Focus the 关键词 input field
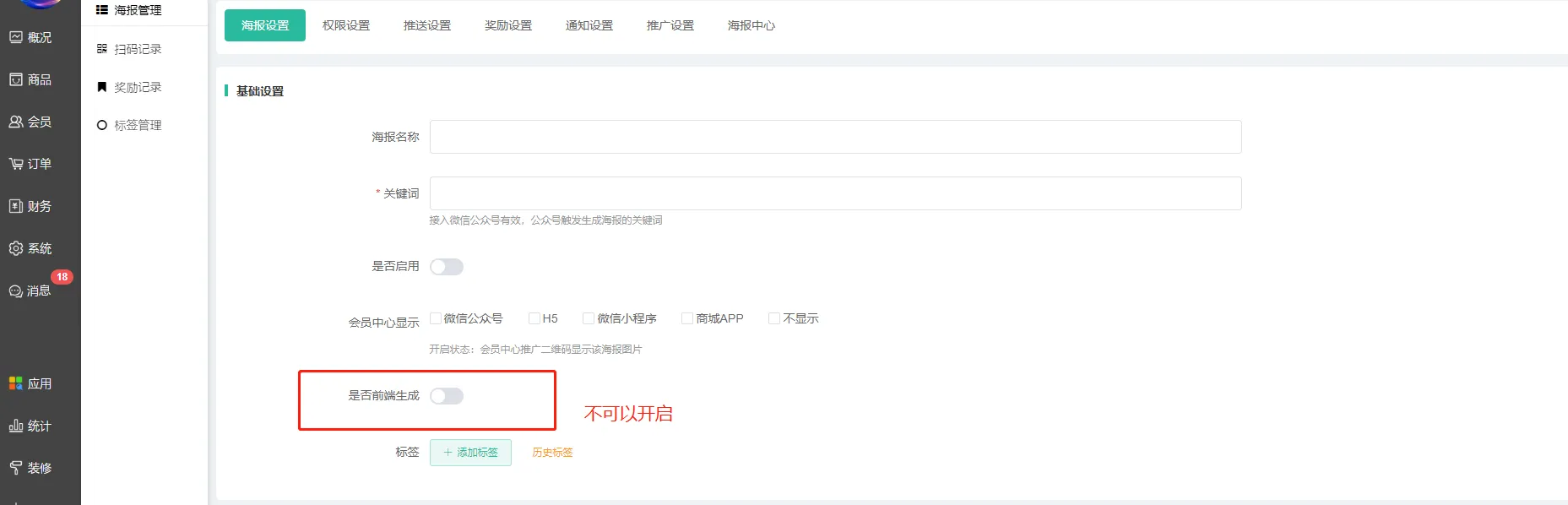Viewport: 1568px width, 505px height. click(x=836, y=193)
